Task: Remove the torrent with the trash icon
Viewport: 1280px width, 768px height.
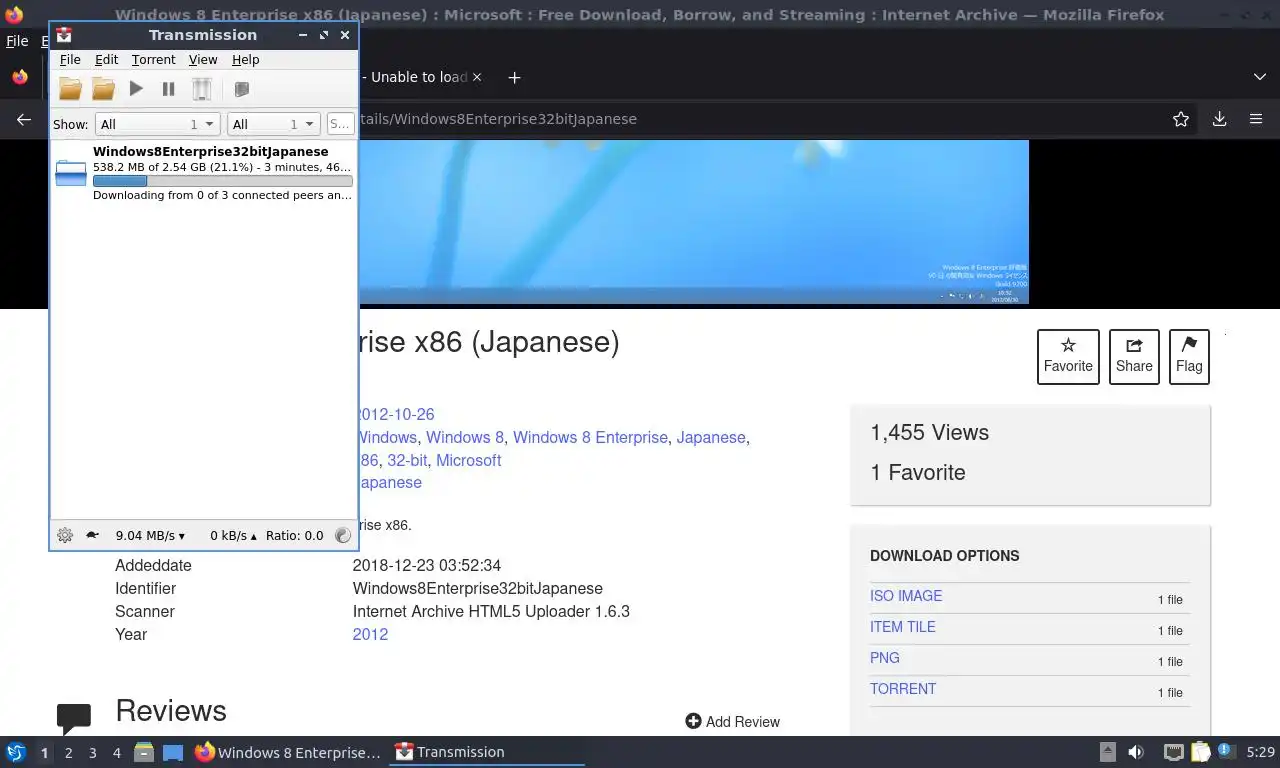Action: [202, 89]
